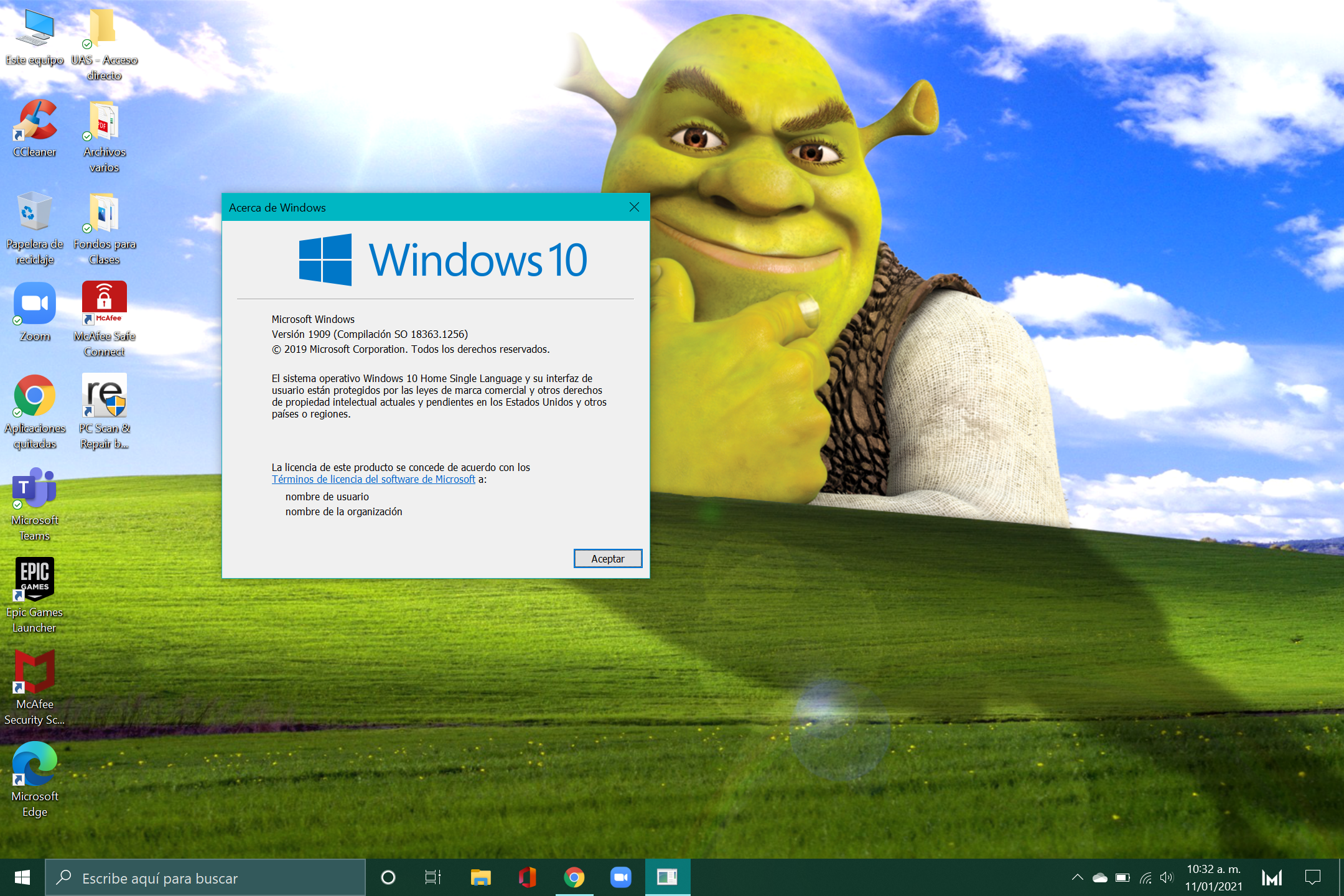
Task: Open Aplicaciones quitadas Chrome file
Action: point(35,413)
